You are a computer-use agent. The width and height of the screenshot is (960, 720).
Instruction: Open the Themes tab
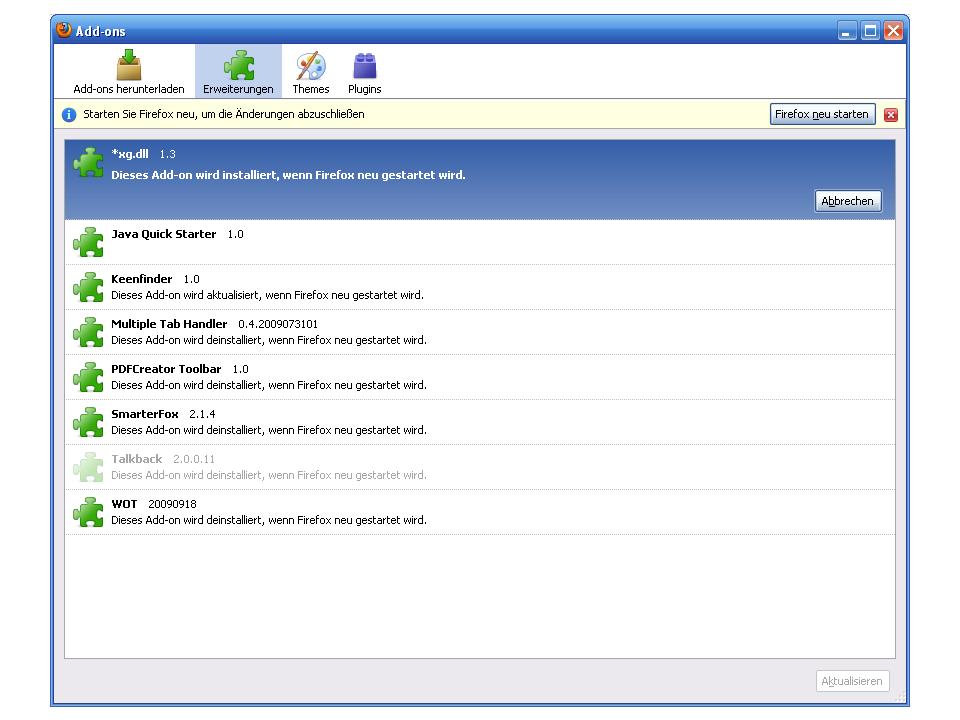310,72
